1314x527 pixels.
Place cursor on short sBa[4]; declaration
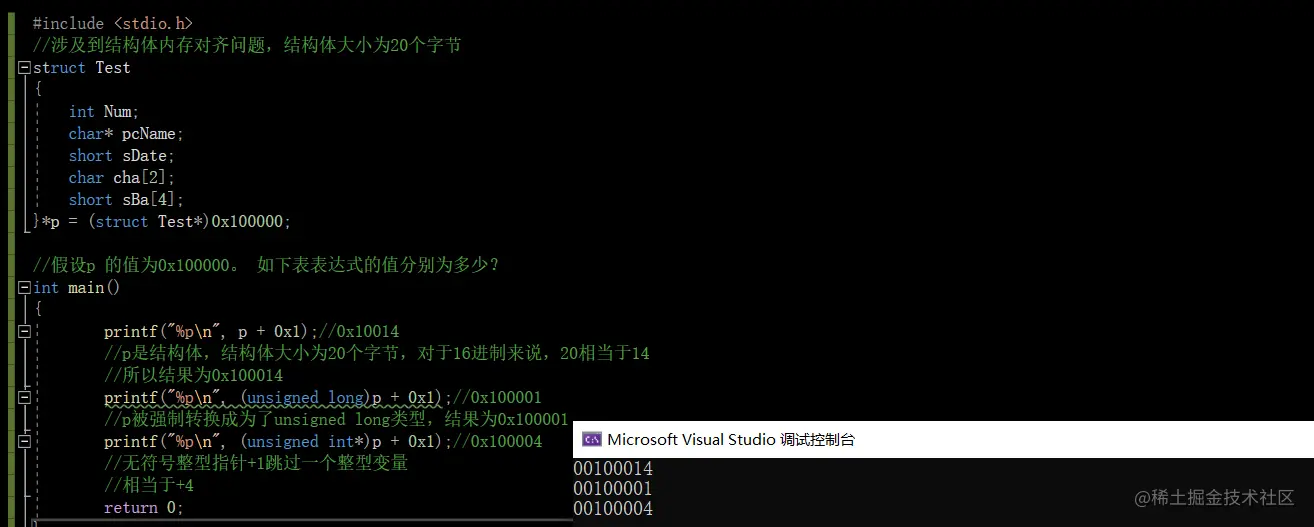pyautogui.click(x=126, y=200)
